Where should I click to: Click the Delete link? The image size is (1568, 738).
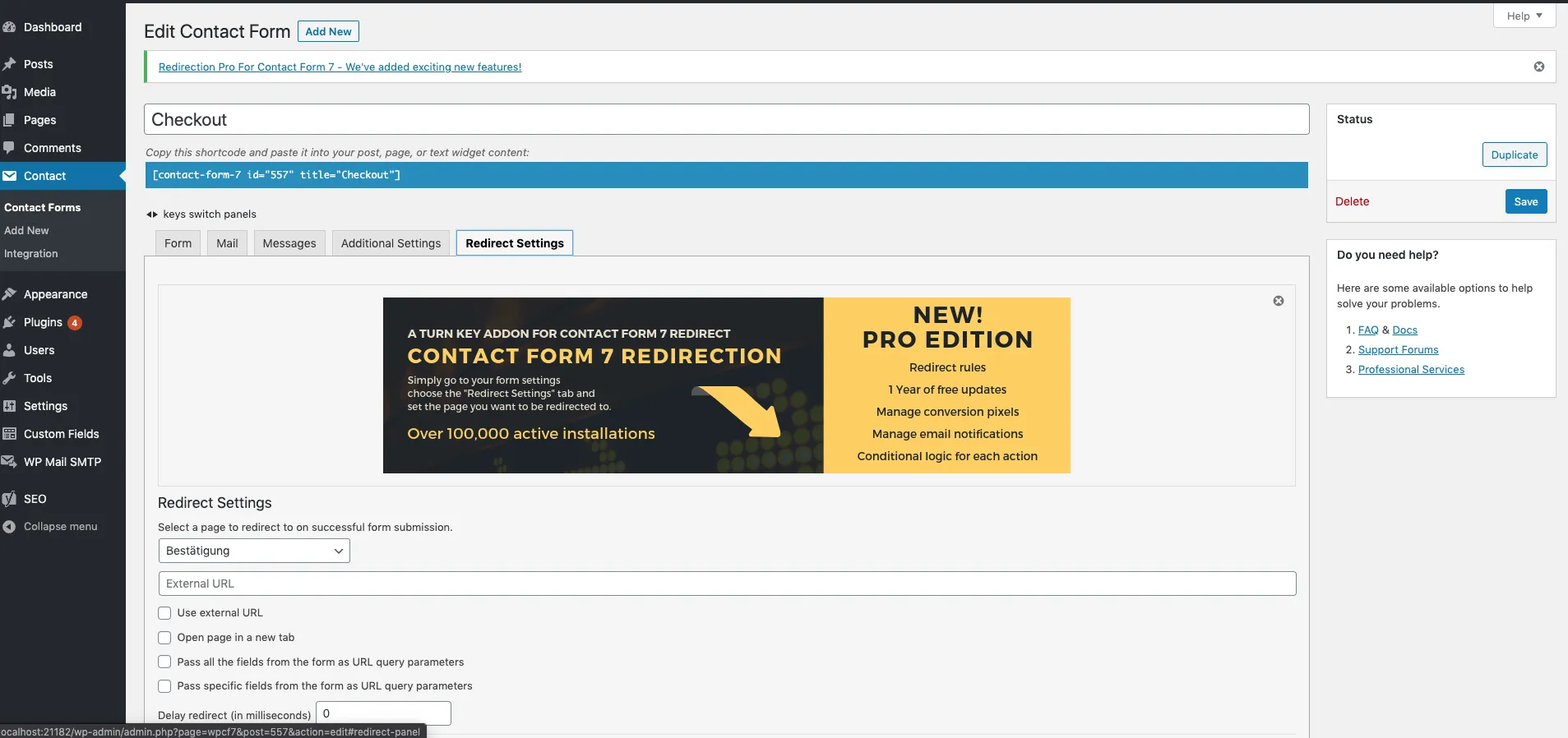point(1352,201)
